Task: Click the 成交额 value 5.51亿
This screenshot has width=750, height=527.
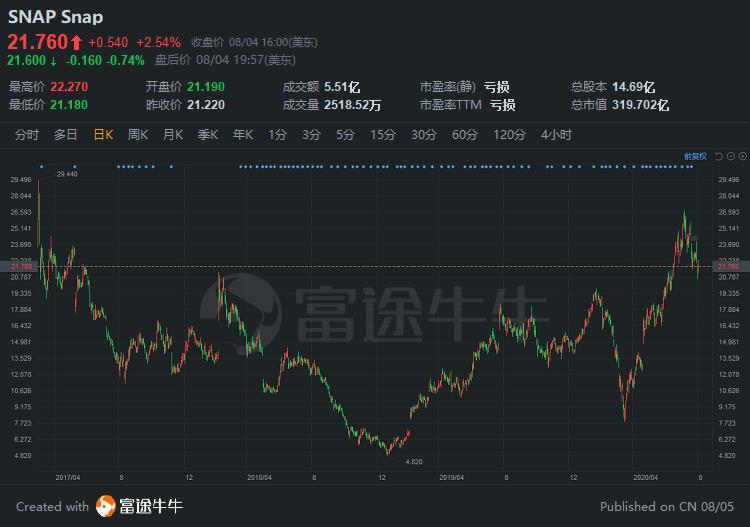Action: (x=342, y=87)
